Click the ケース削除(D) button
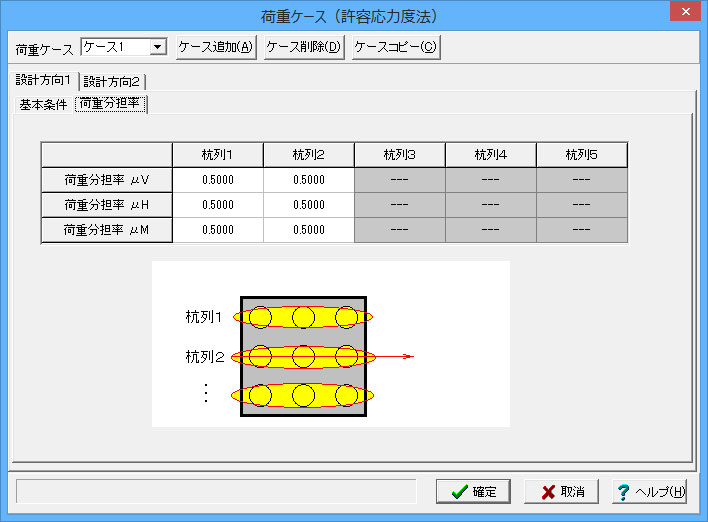Screen dimensions: 708x522 click(304, 47)
